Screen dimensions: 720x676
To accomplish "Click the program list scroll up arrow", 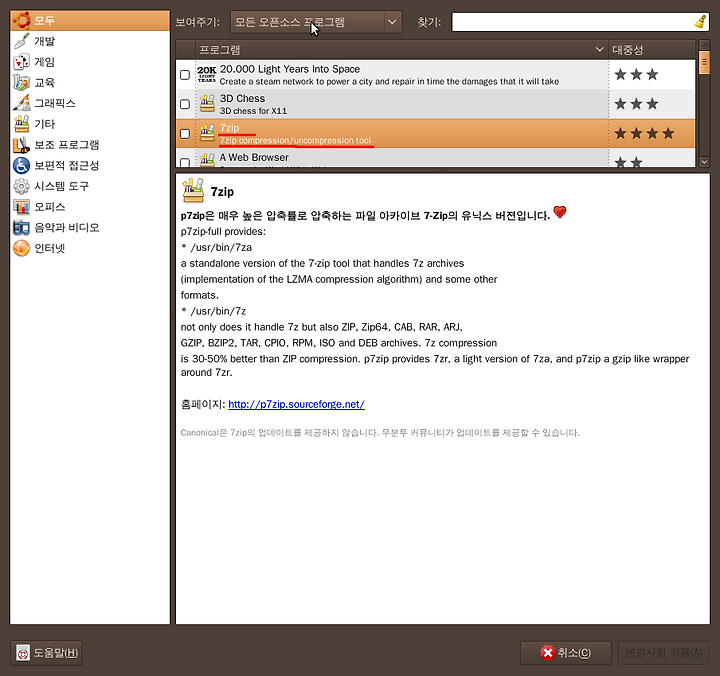I will [704, 45].
